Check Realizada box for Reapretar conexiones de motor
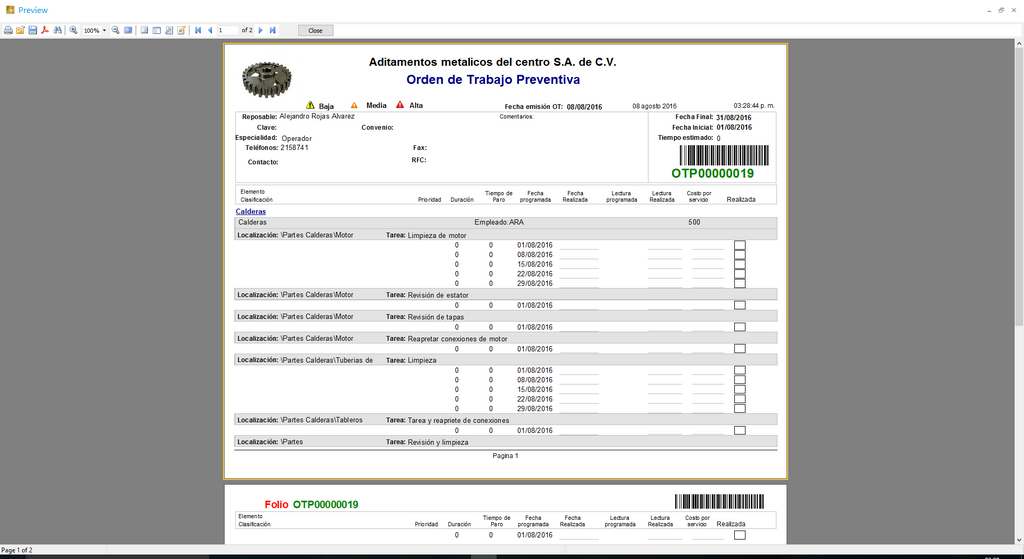Image resolution: width=1024 pixels, height=559 pixels. 740,349
